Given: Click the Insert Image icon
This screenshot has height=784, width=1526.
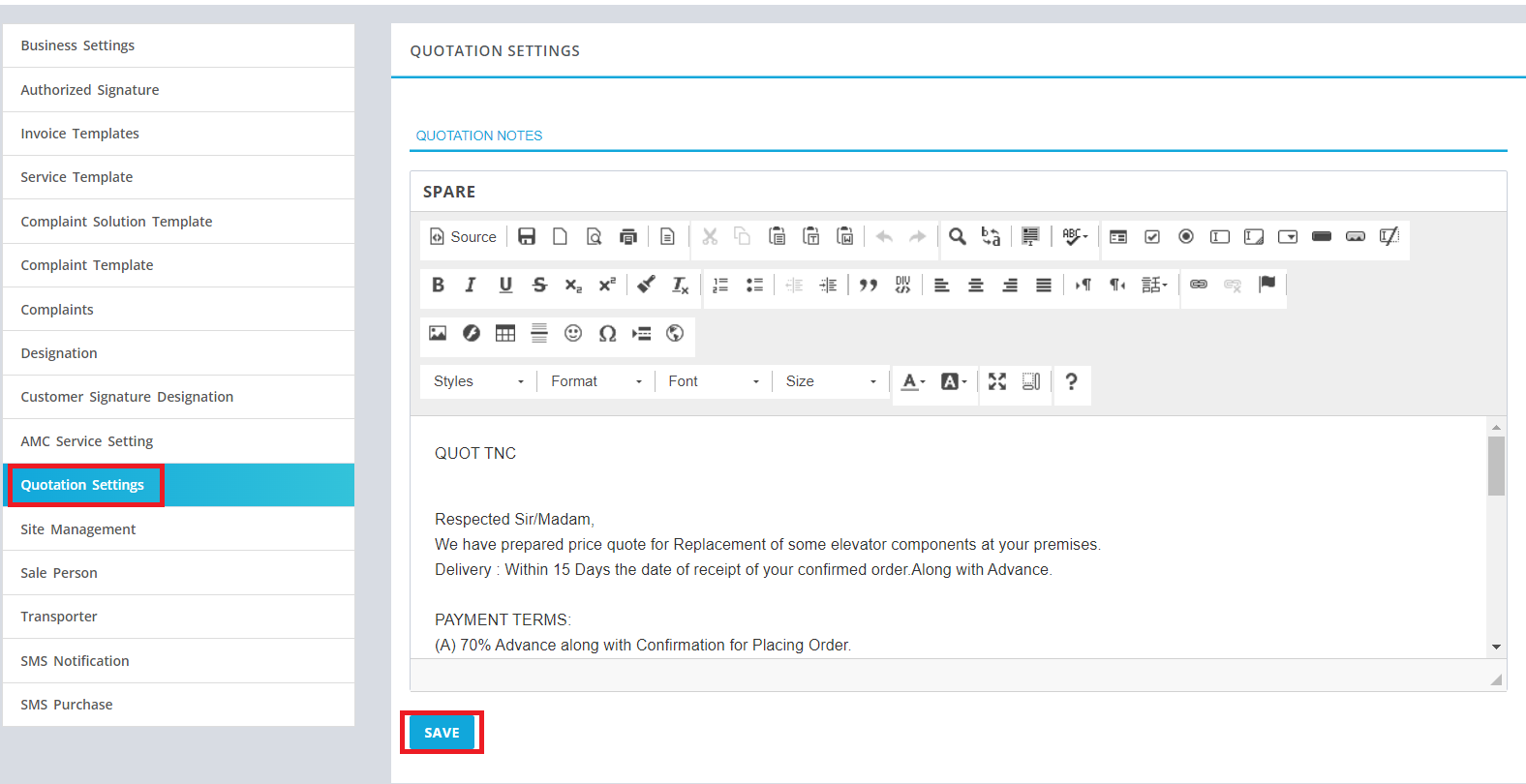Looking at the screenshot, I should tap(438, 333).
